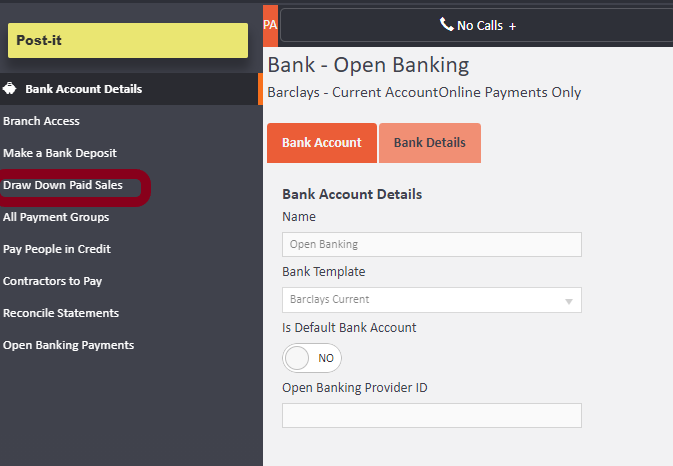Click the Open Banking Provider ID field
This screenshot has width=673, height=466.
[431, 416]
